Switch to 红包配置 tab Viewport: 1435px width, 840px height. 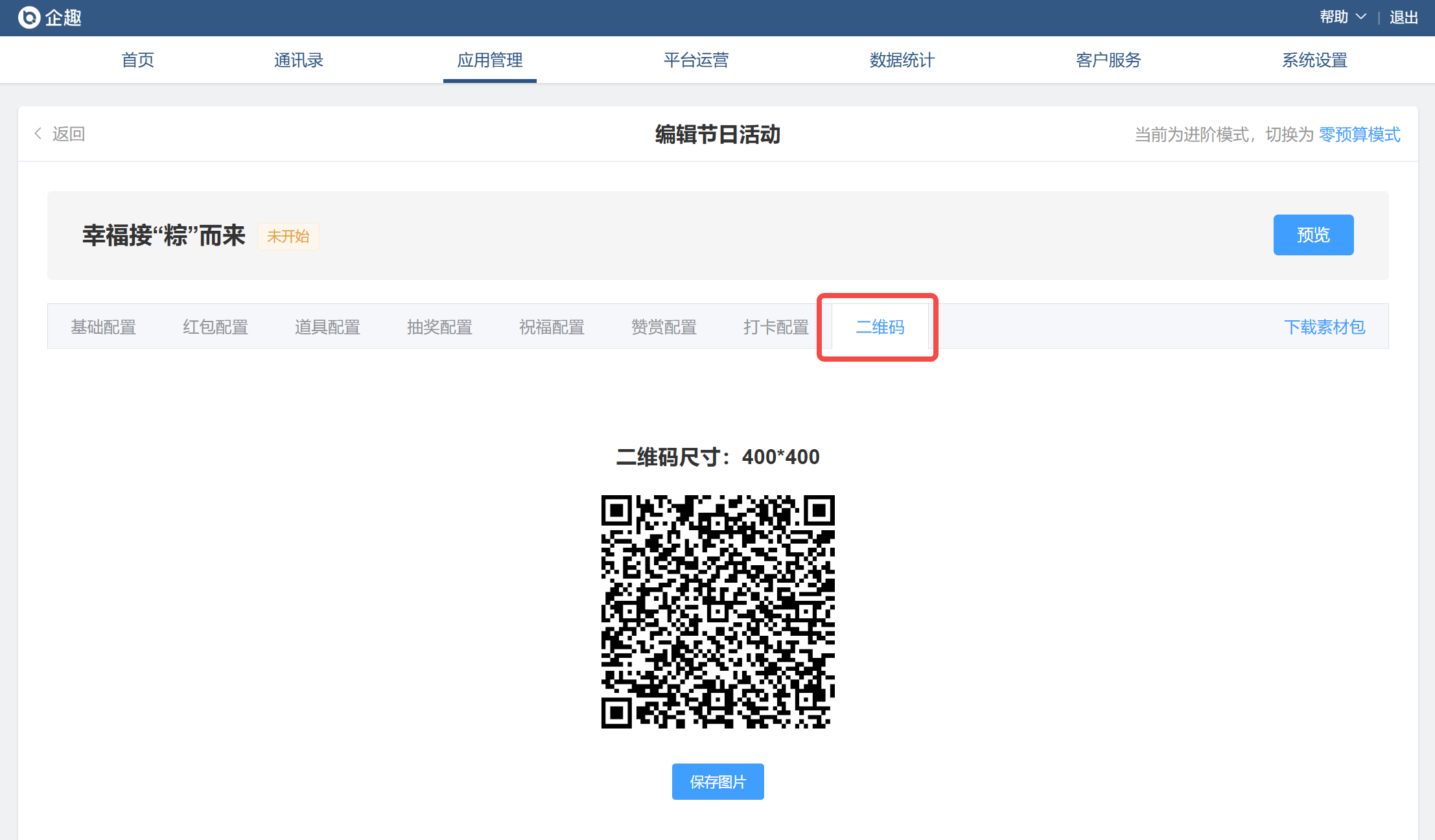[x=215, y=327]
